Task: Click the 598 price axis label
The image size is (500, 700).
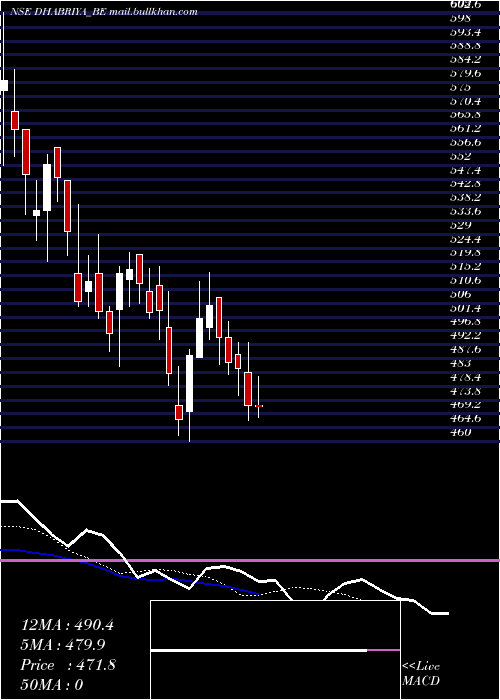Action: tap(460, 18)
